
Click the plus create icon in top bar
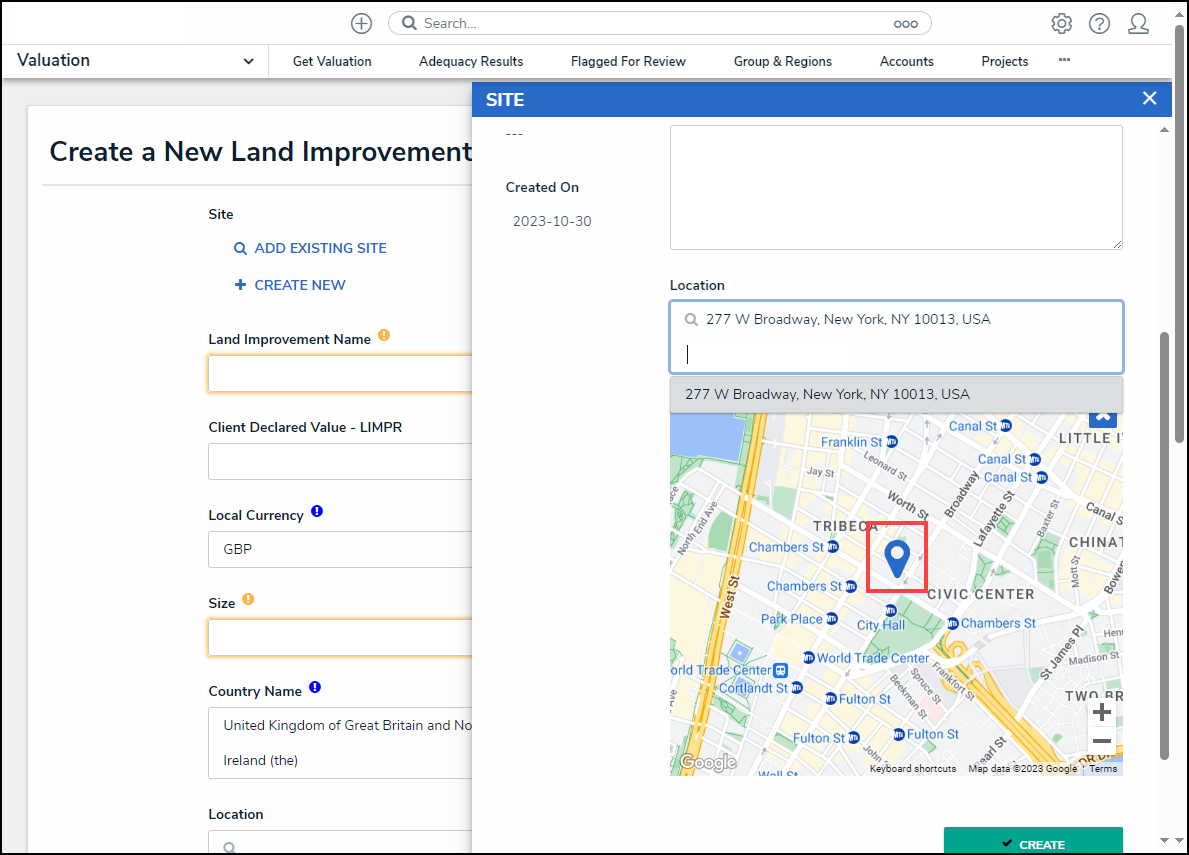(362, 23)
